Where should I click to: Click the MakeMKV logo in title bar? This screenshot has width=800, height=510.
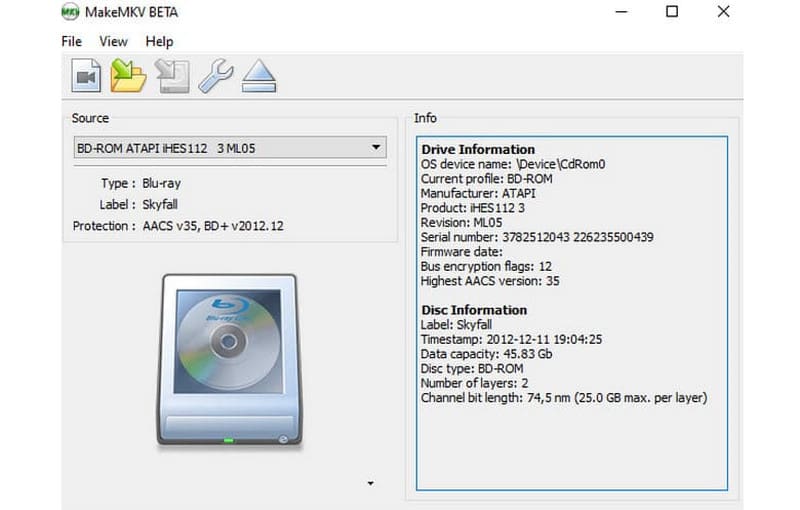click(70, 12)
